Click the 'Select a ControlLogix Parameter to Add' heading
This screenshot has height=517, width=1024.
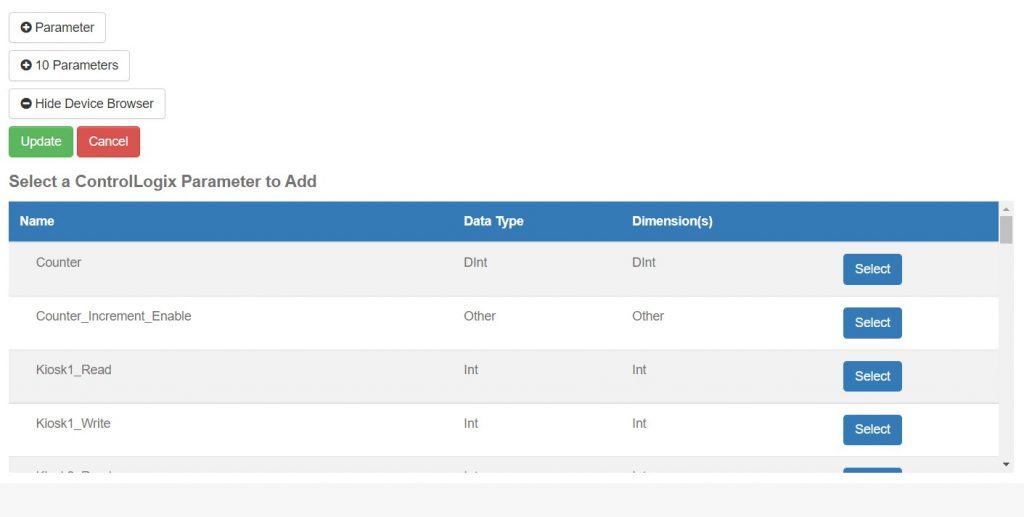(x=163, y=181)
